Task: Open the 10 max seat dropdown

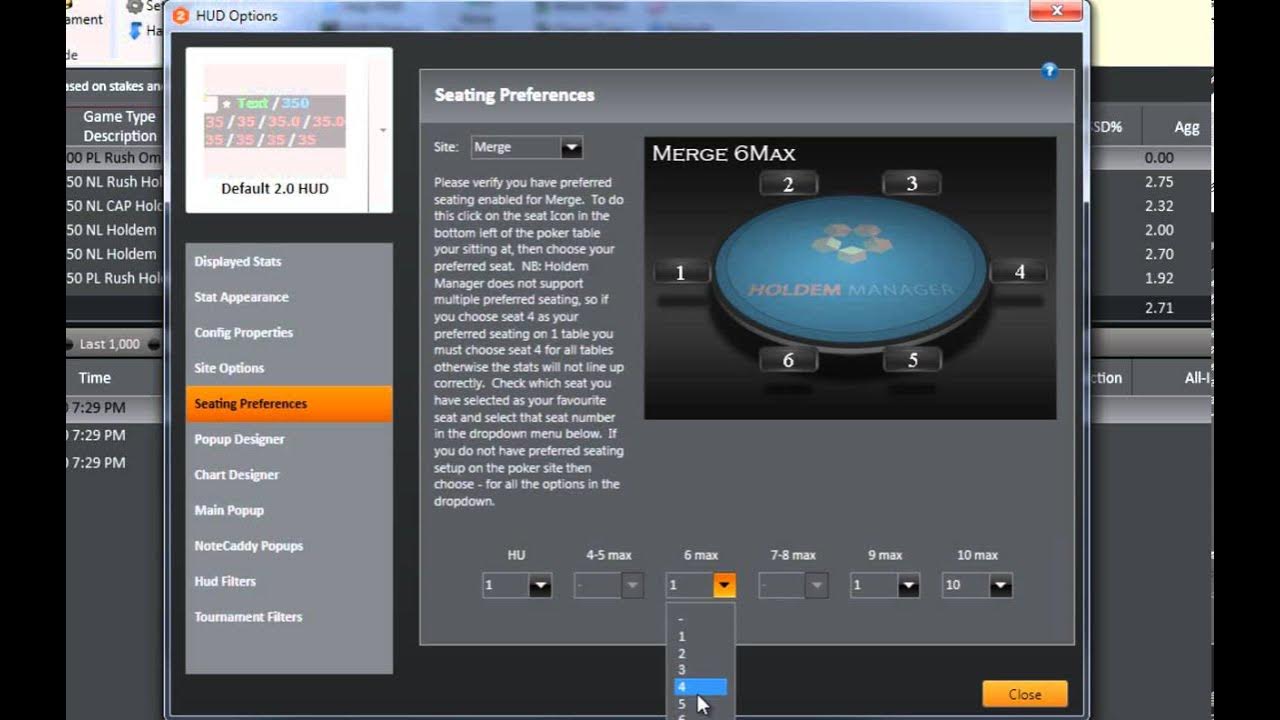Action: point(977,585)
